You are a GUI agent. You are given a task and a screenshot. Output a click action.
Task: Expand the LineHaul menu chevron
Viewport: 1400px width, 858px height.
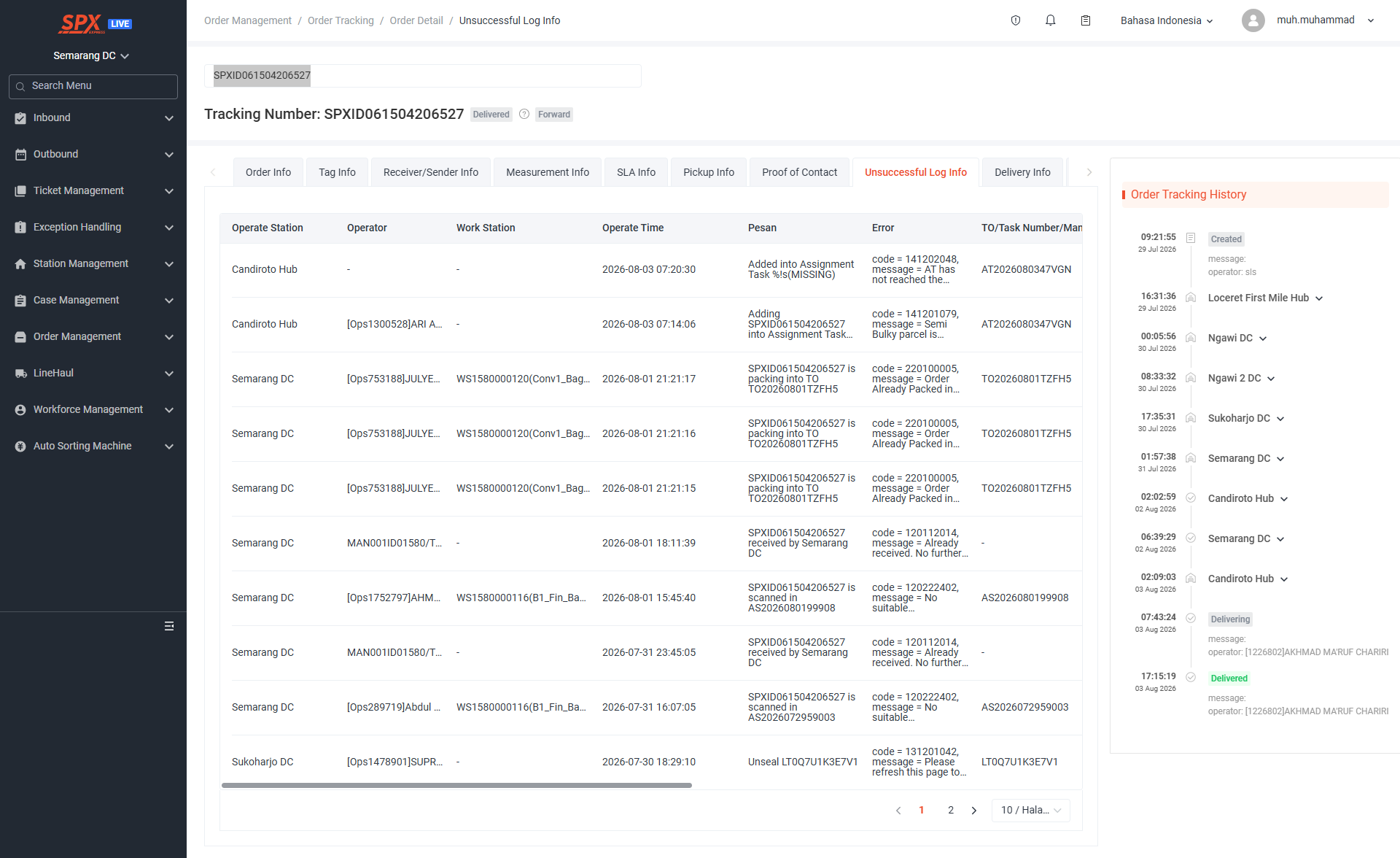[x=169, y=374]
